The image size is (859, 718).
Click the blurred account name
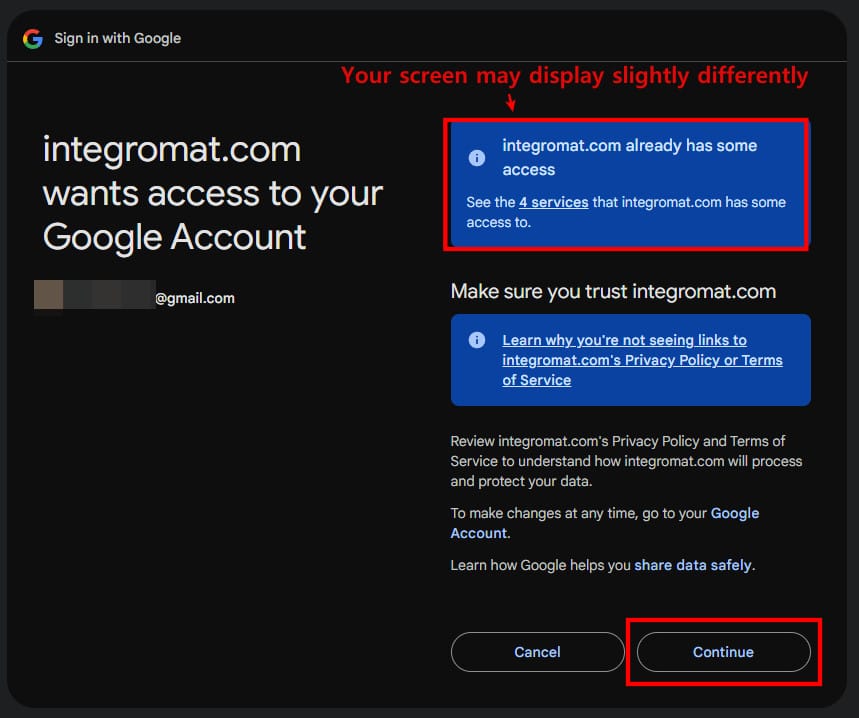point(92,296)
